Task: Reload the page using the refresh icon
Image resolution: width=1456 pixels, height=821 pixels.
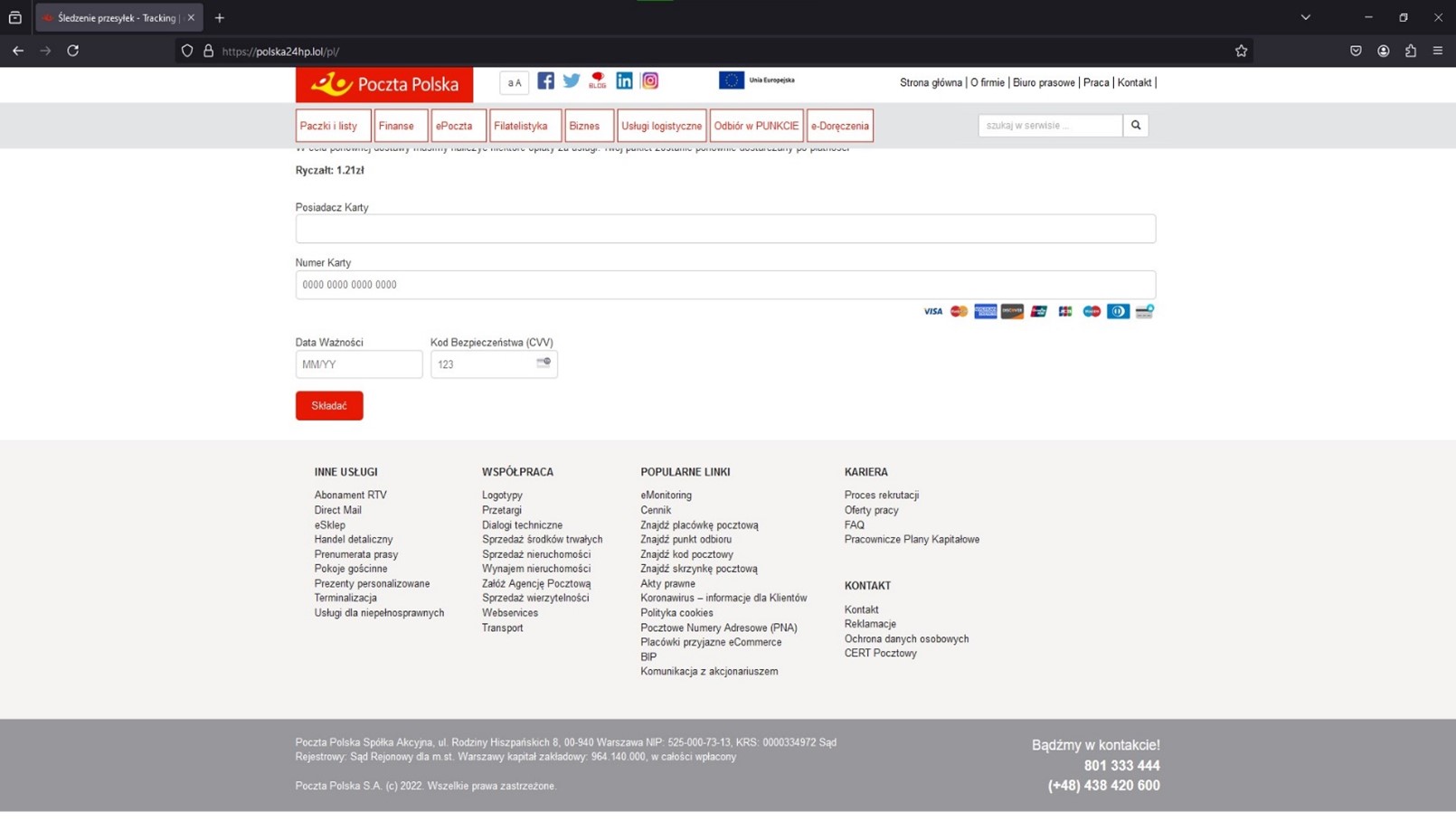Action: pos(73,52)
